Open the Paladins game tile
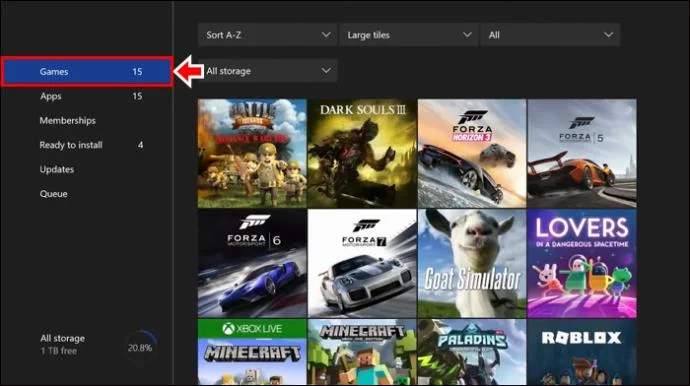Viewport: 690px width, 386px height. 472,352
